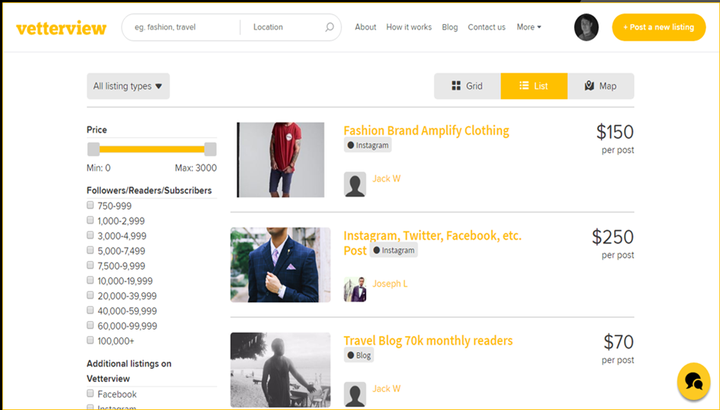The height and width of the screenshot is (410, 720).
Task: Open the user profile avatar
Action: click(x=586, y=27)
